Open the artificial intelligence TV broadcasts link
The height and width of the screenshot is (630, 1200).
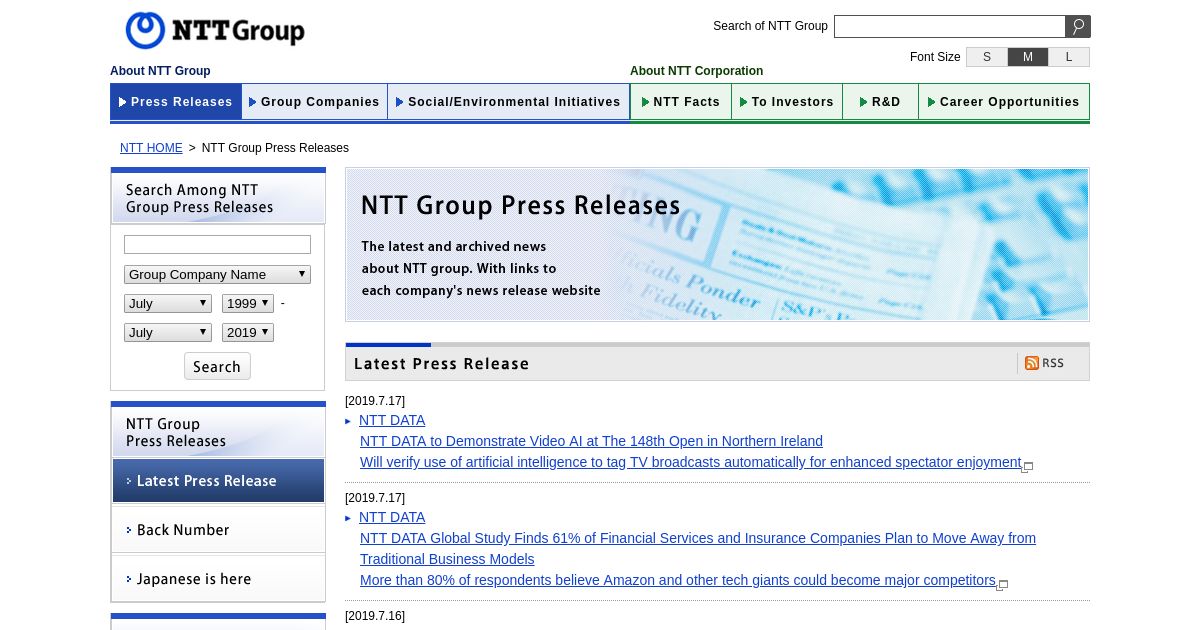pyautogui.click(x=690, y=462)
